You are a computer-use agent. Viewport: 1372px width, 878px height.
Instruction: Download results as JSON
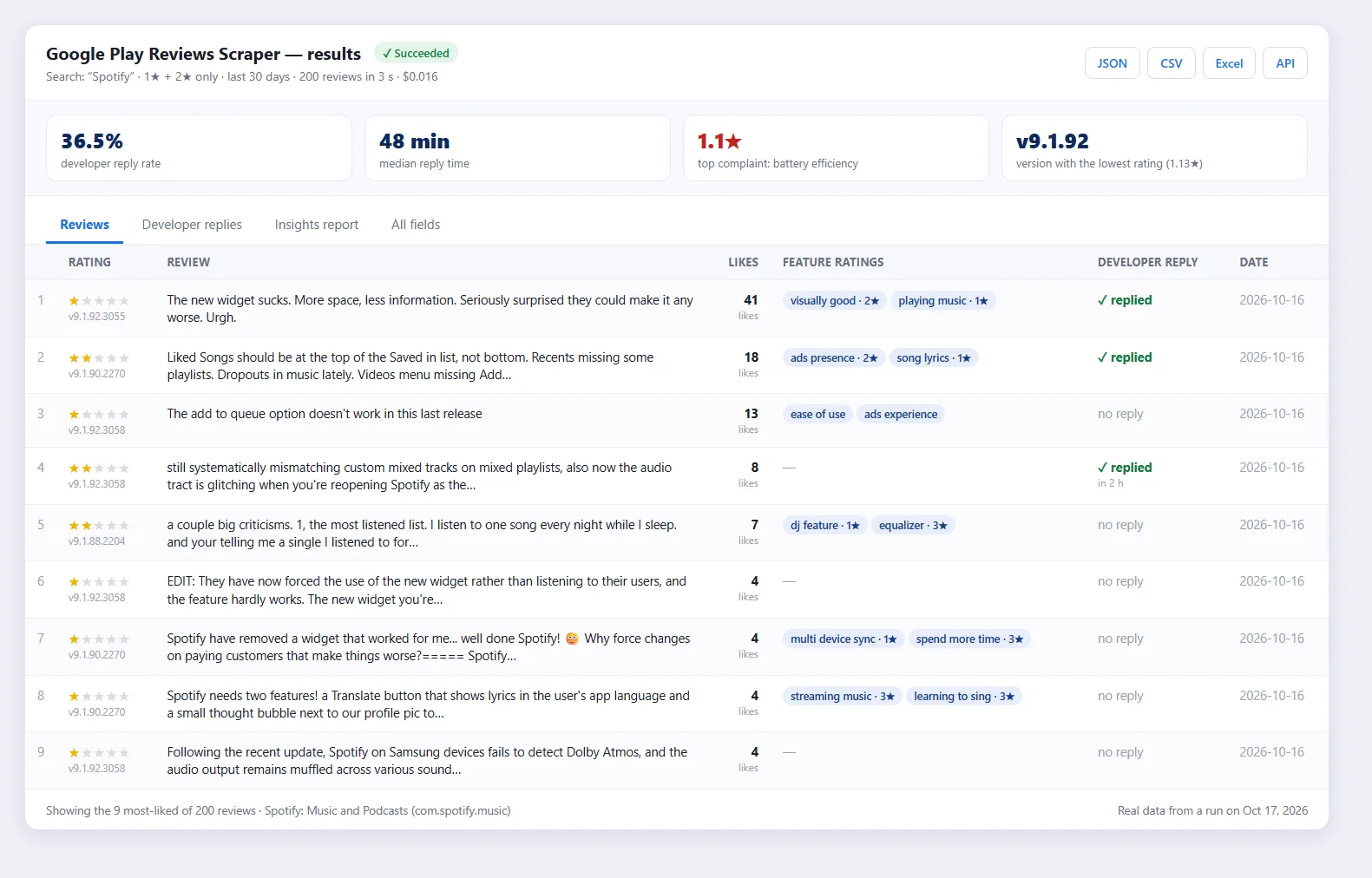(1112, 63)
